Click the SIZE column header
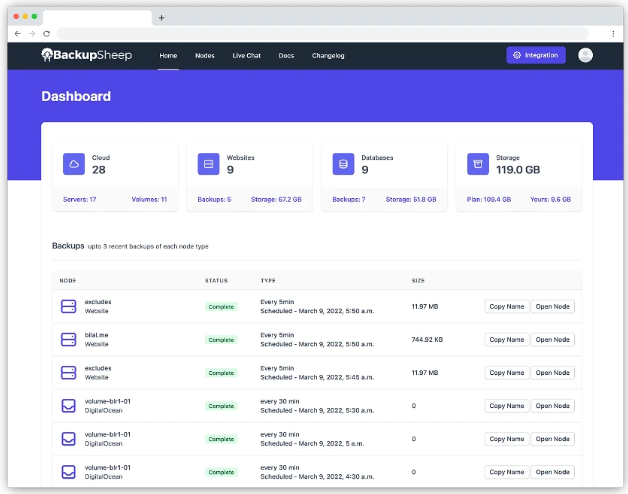Viewport: 628px width, 494px height. pos(418,281)
